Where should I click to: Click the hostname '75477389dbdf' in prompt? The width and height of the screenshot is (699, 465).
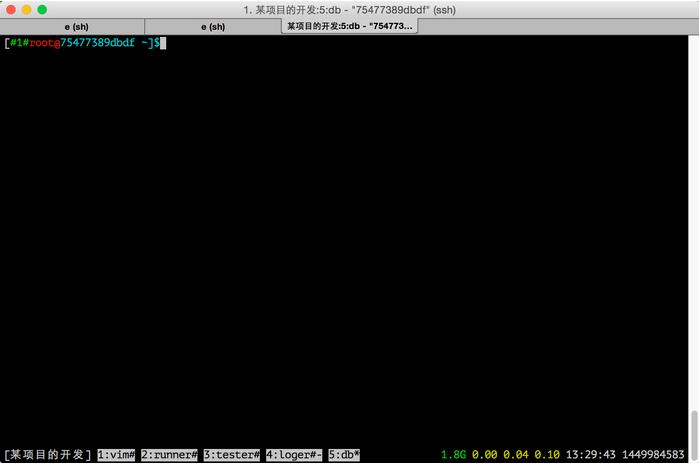point(97,42)
